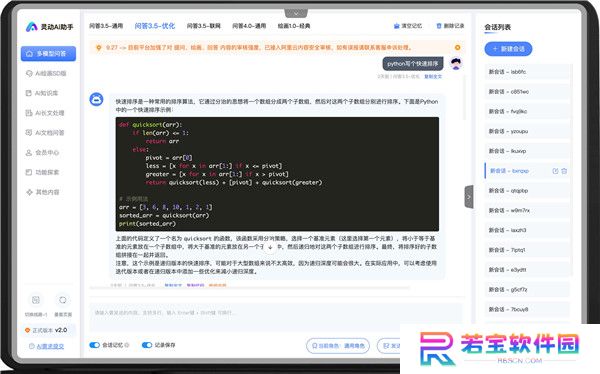Screen dimensions: 600x374
Task: Open session 新会话 - c851wo
Action: [x=527, y=92]
